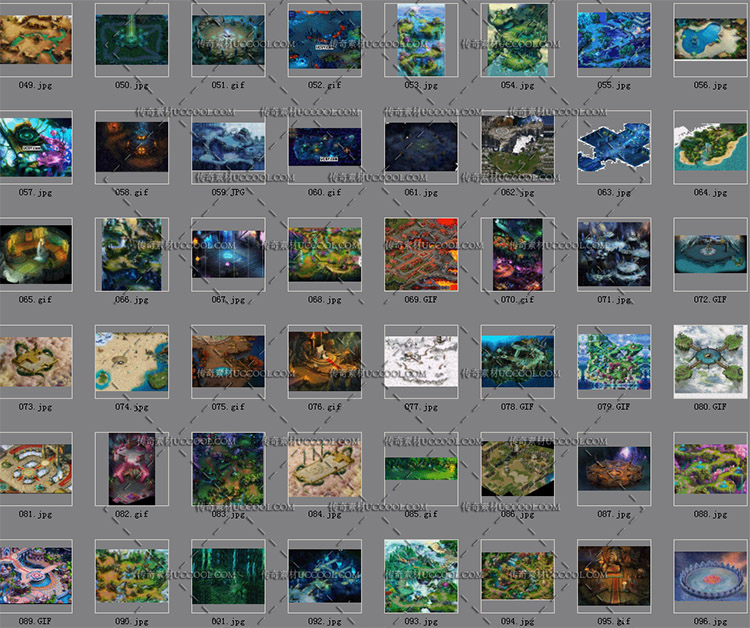Select the 080.GIF floating islands thumbnail
Viewport: 750px width, 628px height.
pos(710,362)
